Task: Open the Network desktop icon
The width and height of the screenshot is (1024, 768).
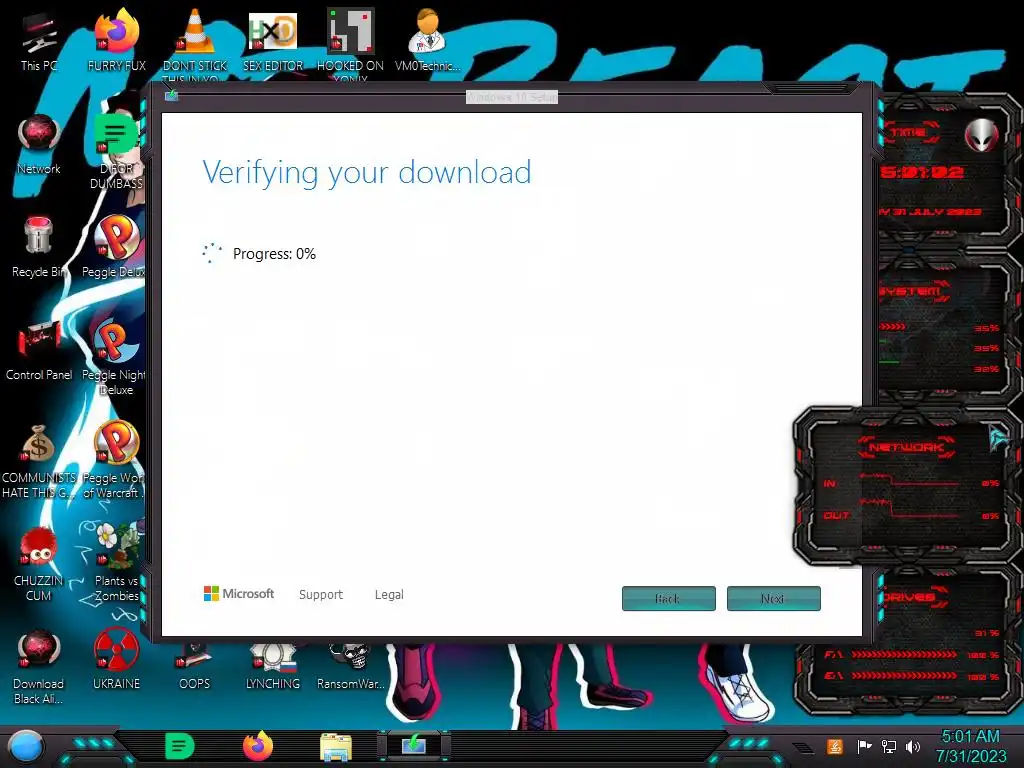Action: point(39,144)
